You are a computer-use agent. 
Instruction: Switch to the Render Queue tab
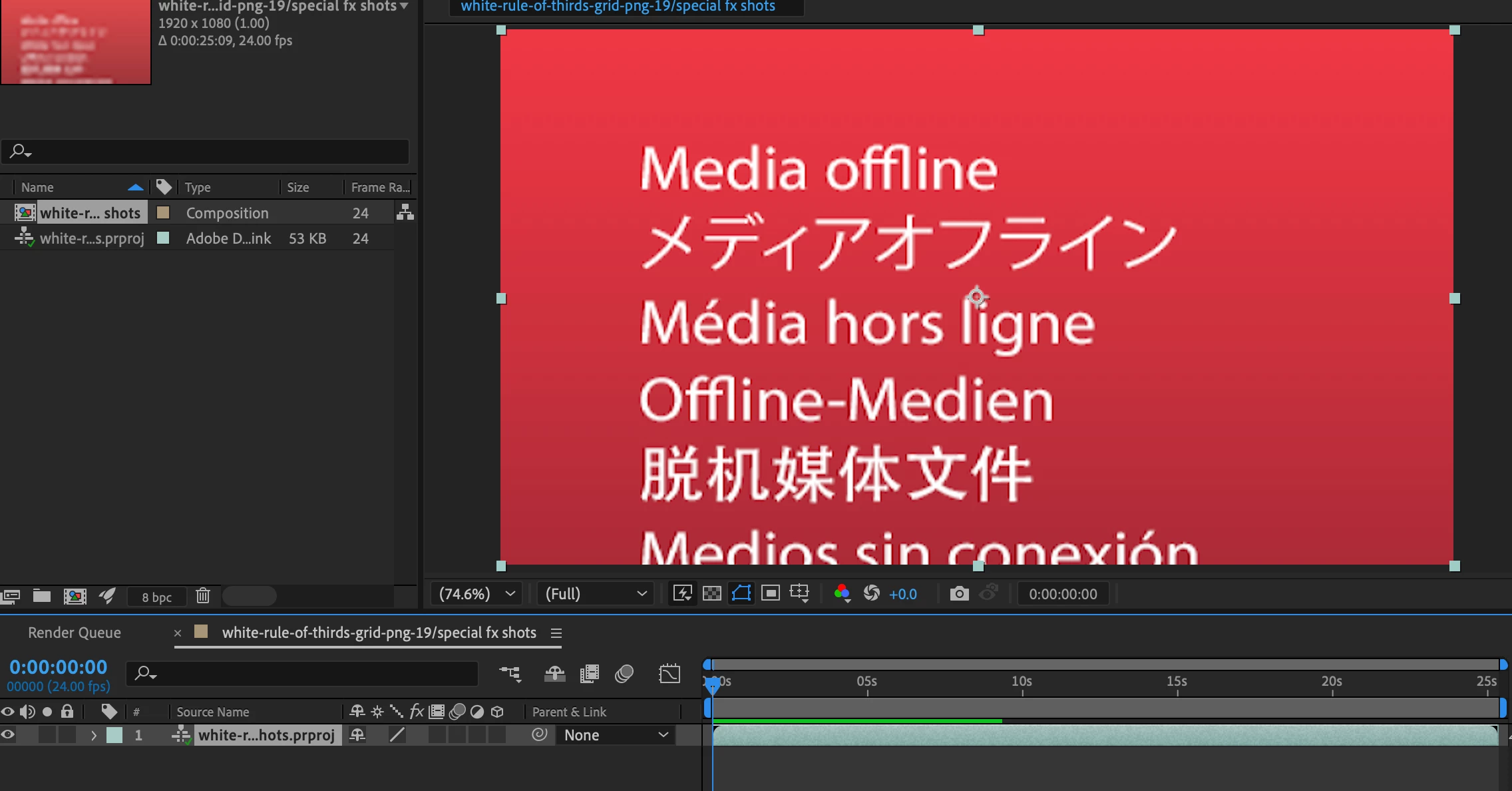[x=75, y=633]
